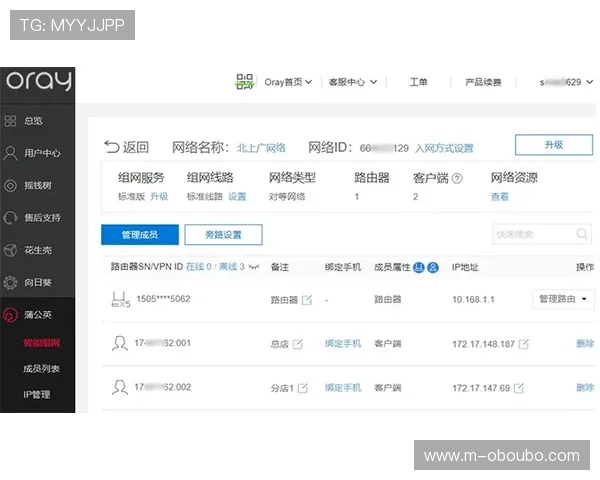Select 蒲公英 in the sidebar
Image resolution: width=600 pixels, height=480 pixels.
38,315
